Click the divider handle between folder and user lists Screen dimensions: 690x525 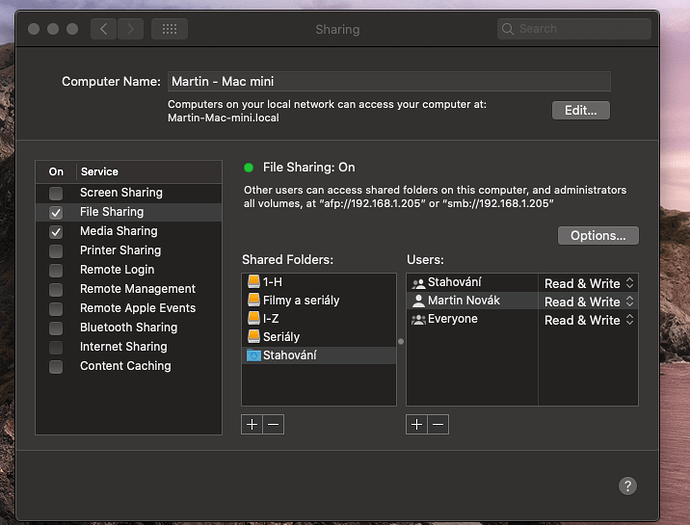coord(401,341)
